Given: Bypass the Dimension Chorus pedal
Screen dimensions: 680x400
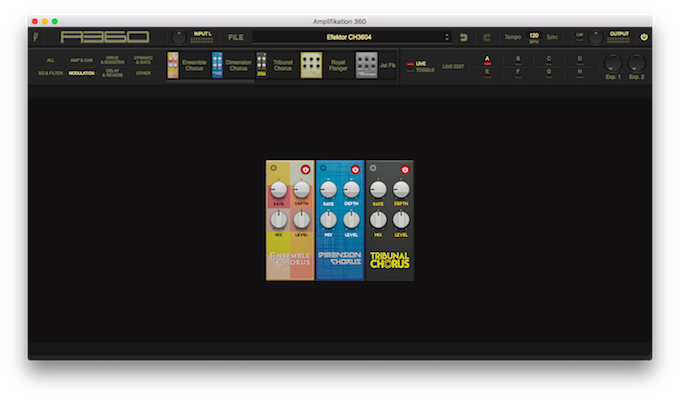Looking at the screenshot, I should [355, 170].
